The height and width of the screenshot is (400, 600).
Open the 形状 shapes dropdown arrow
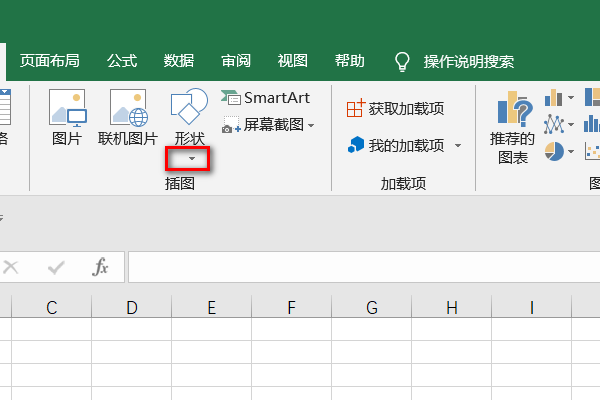coord(192,158)
